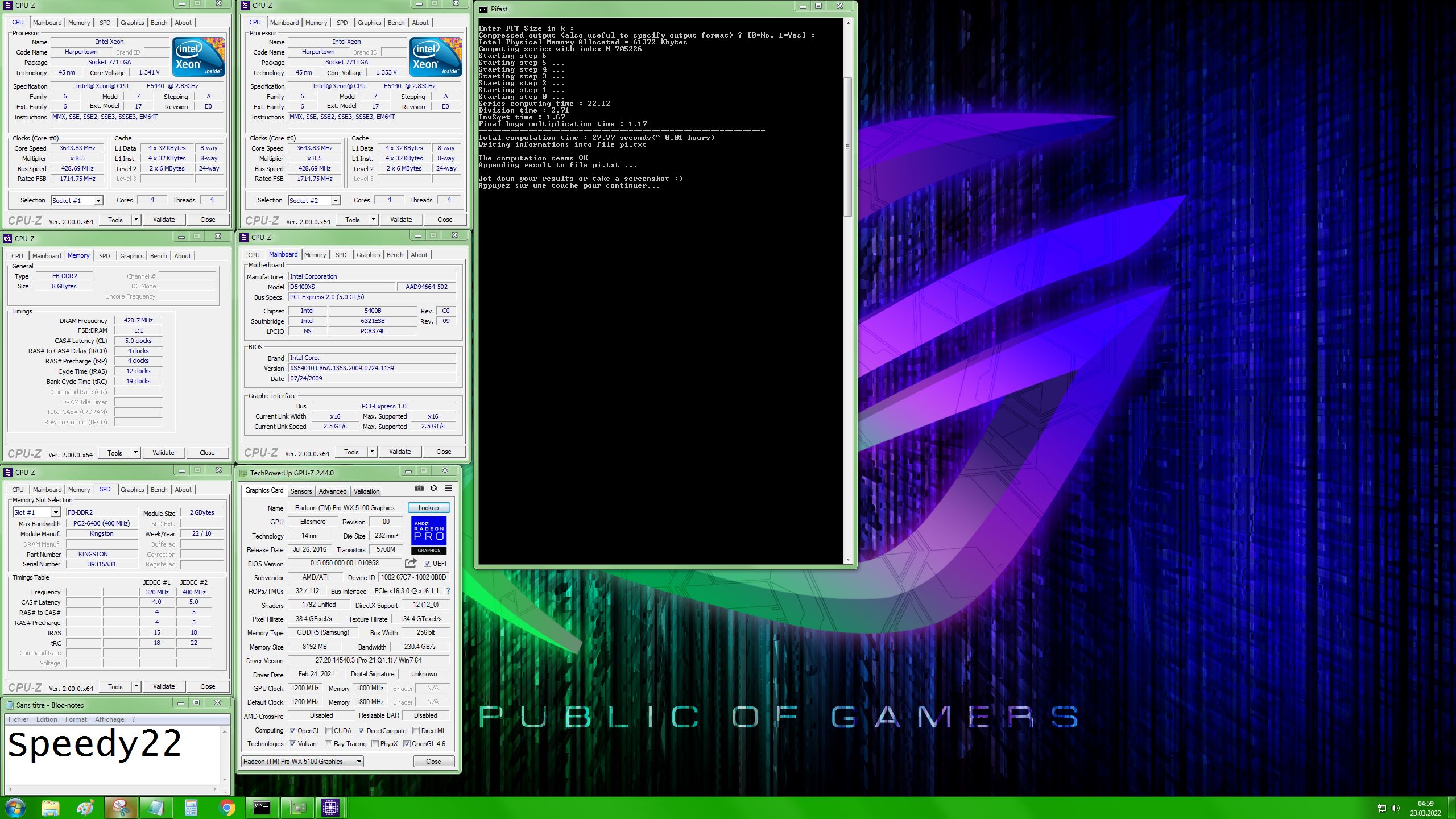Screen dimensions: 1456x819
Task: Toggle the OpenCL checkbox
Action: [292, 731]
